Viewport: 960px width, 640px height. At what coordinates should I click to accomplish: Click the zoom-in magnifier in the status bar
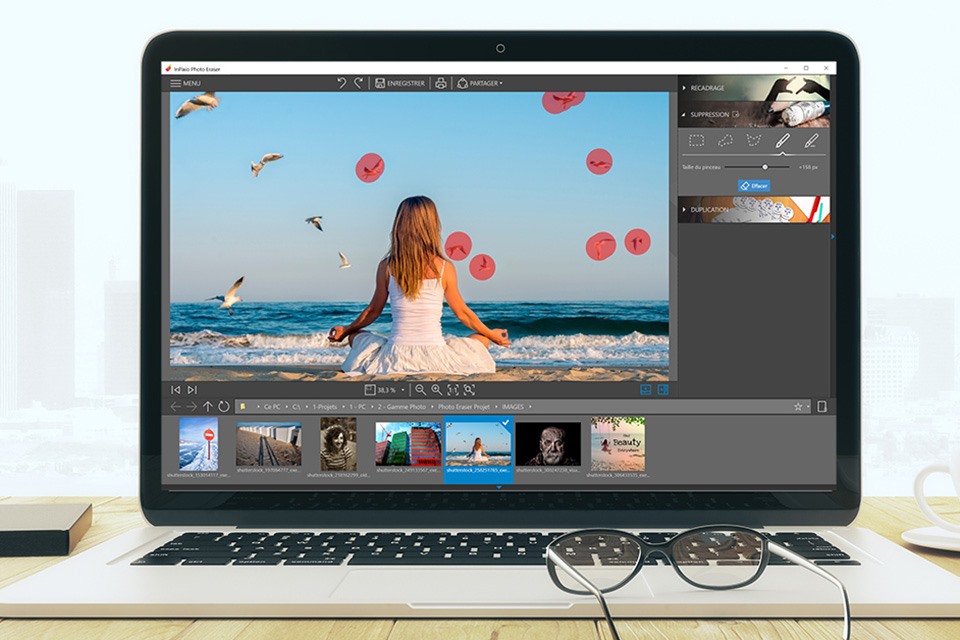436,390
